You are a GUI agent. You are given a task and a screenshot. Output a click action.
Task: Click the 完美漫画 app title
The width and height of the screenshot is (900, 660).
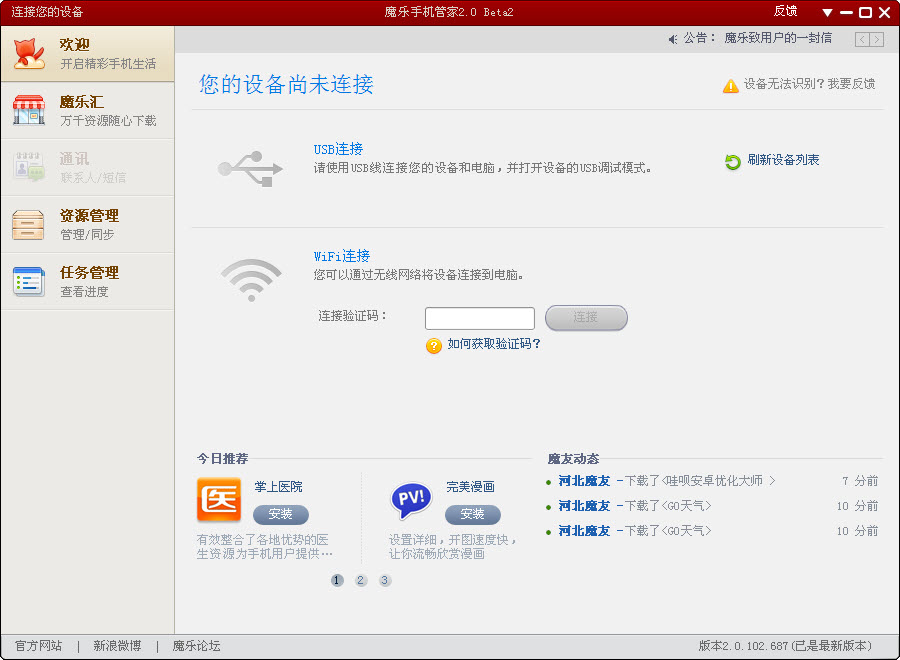pyautogui.click(x=471, y=487)
